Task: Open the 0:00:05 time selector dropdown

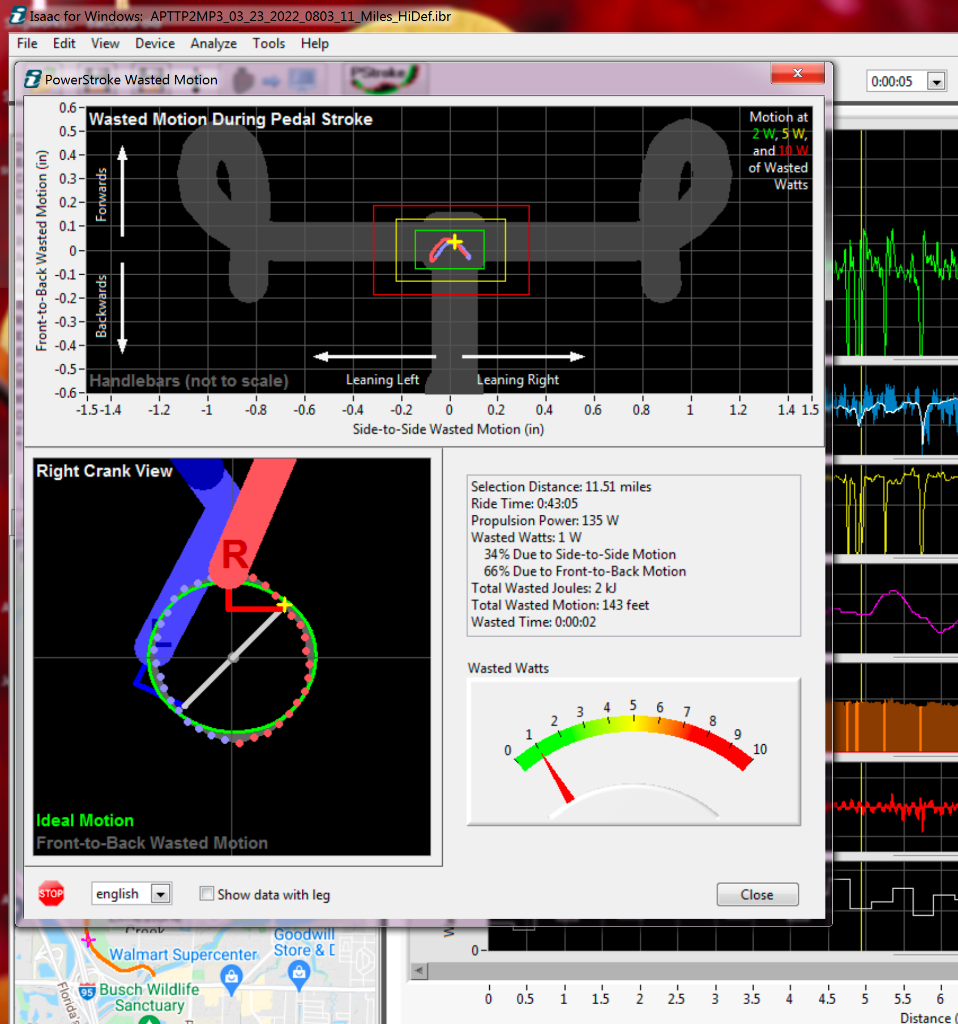Action: (x=936, y=81)
